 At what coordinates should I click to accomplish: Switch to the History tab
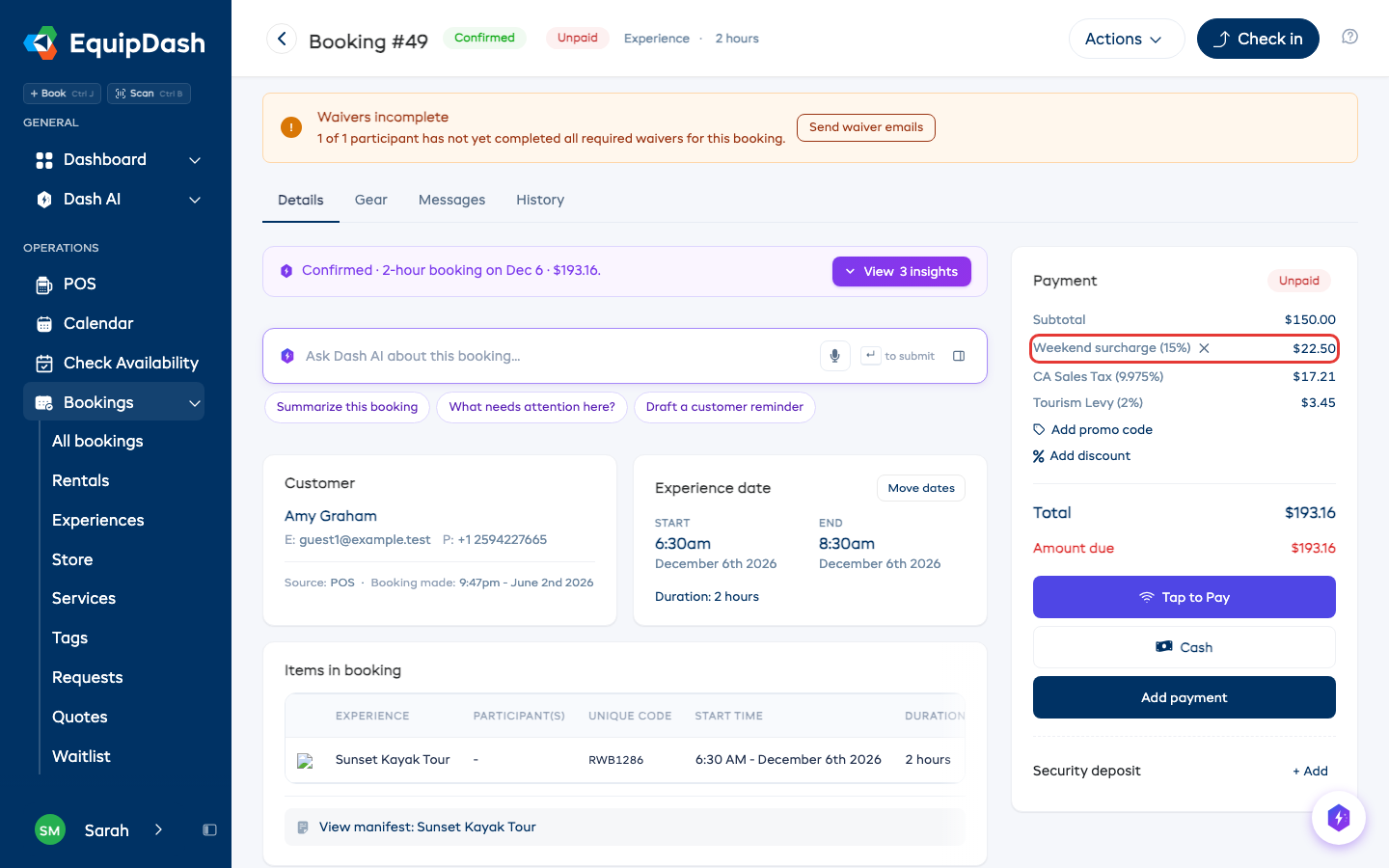click(540, 200)
